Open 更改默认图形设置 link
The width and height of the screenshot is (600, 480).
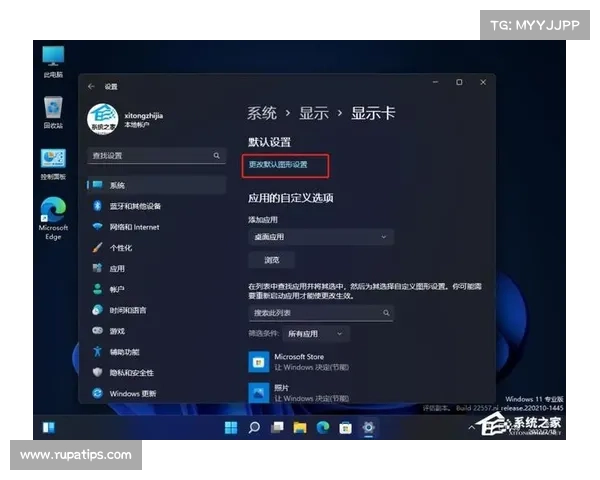[278, 165]
